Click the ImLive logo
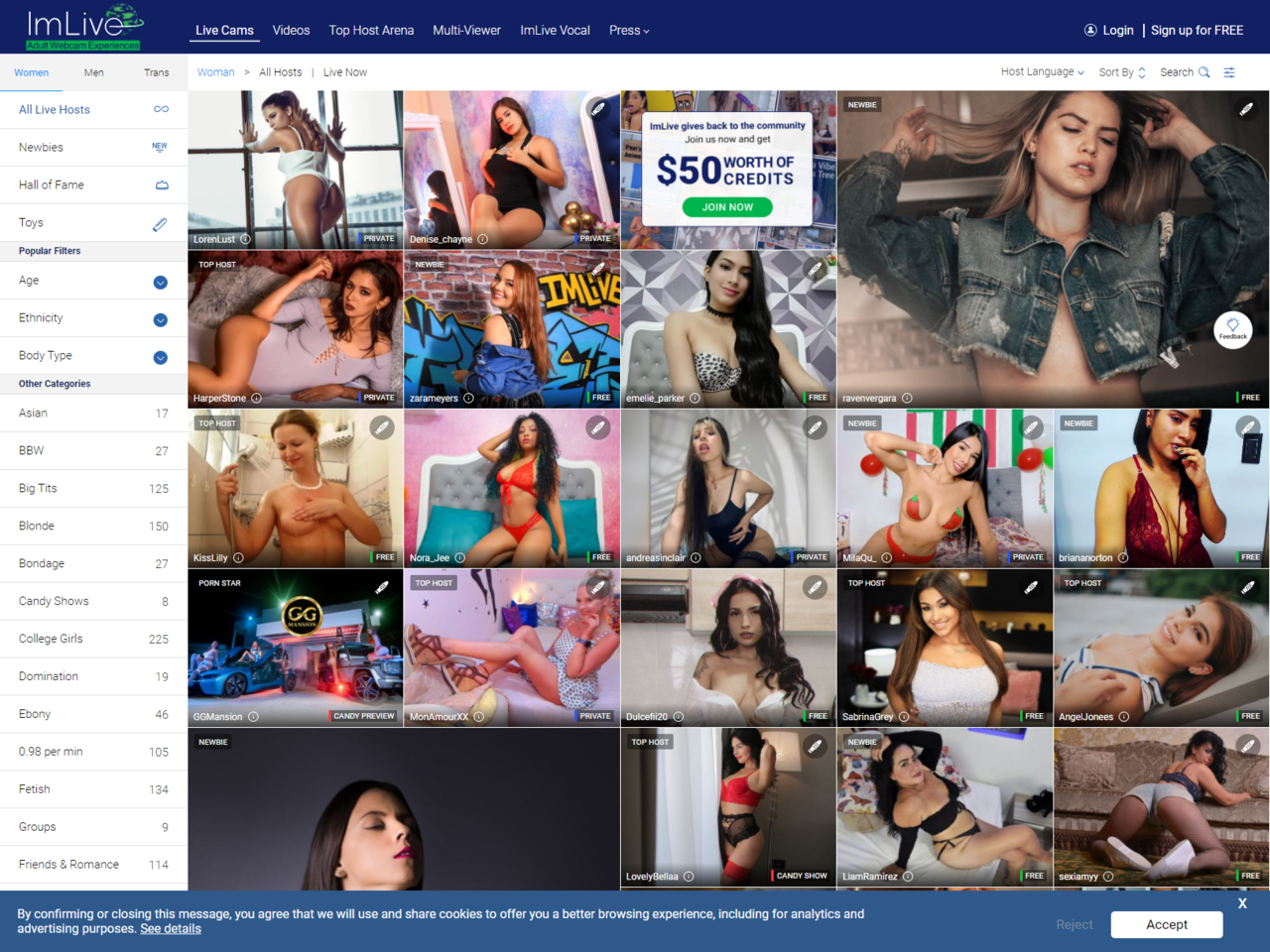The height and width of the screenshot is (952, 1270). point(84,27)
